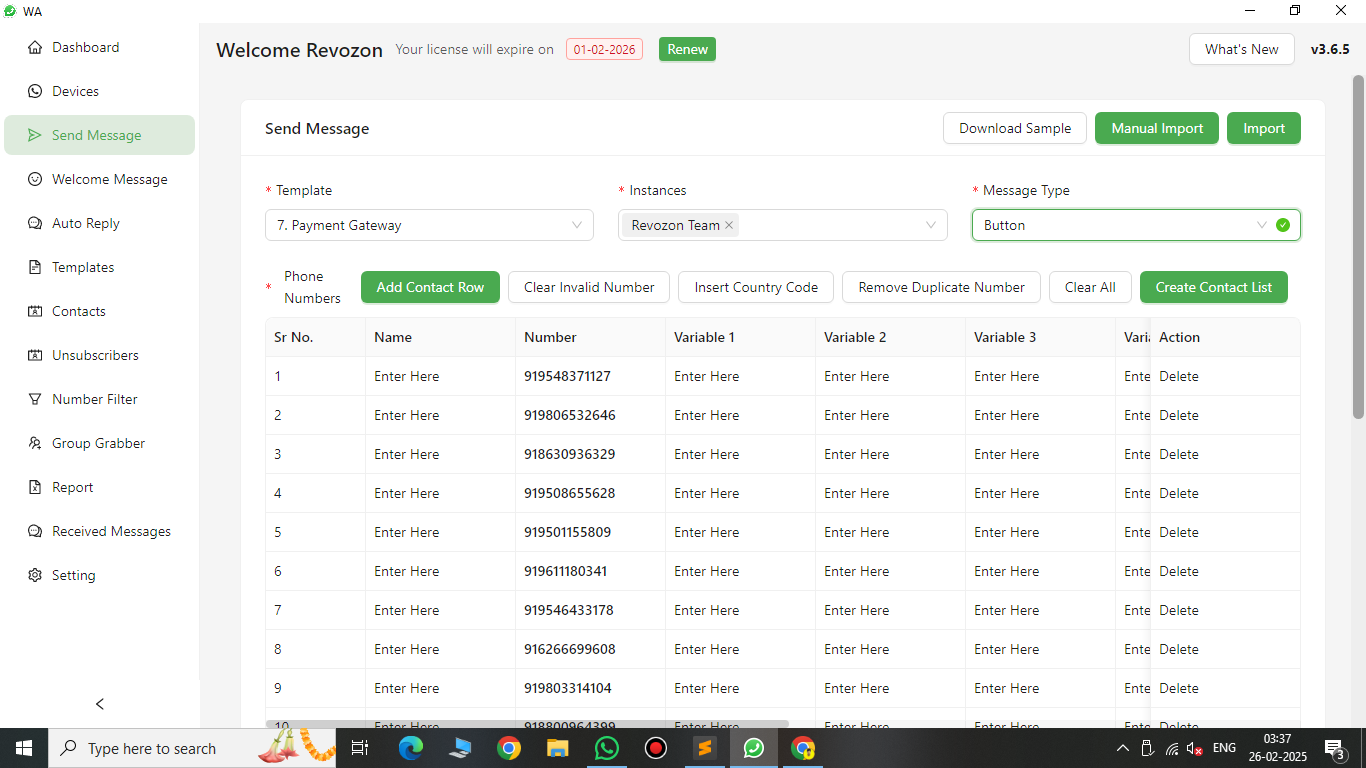Click the Unsubscribers icon in sidebar
The image size is (1366, 768).
tap(35, 355)
